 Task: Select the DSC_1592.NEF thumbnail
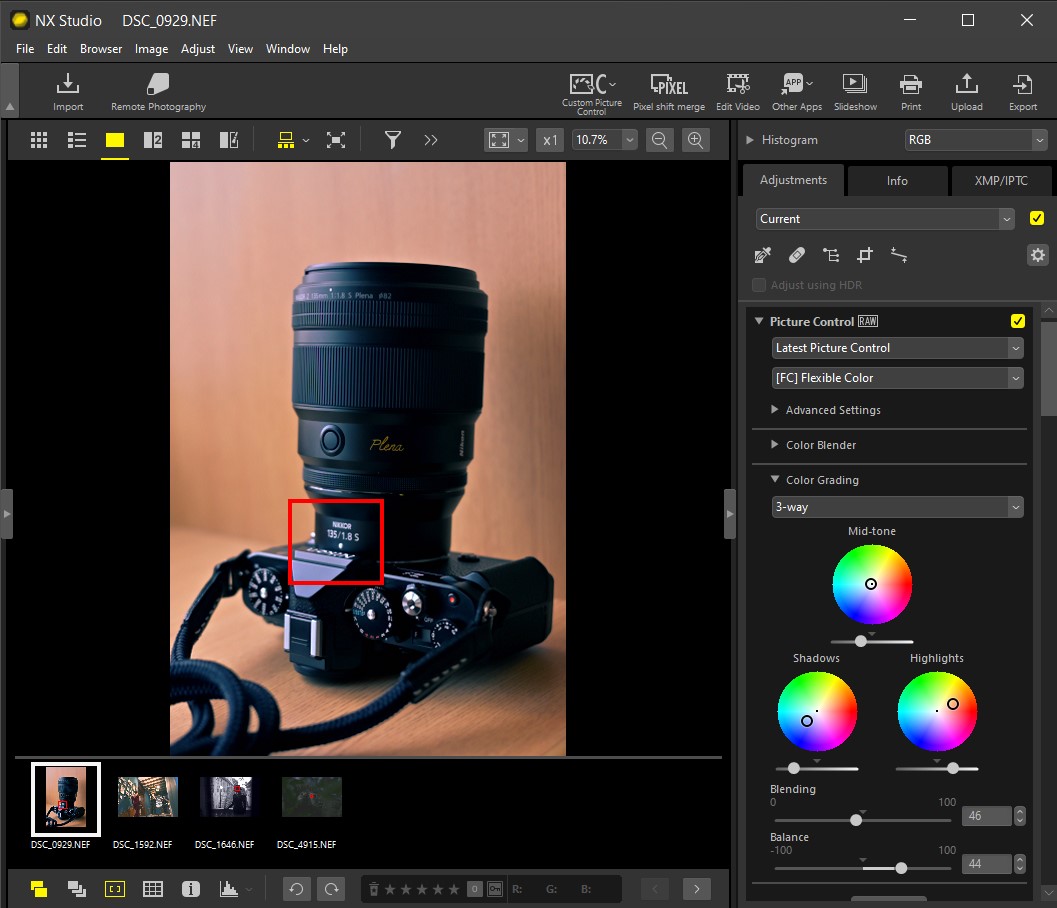[x=147, y=797]
